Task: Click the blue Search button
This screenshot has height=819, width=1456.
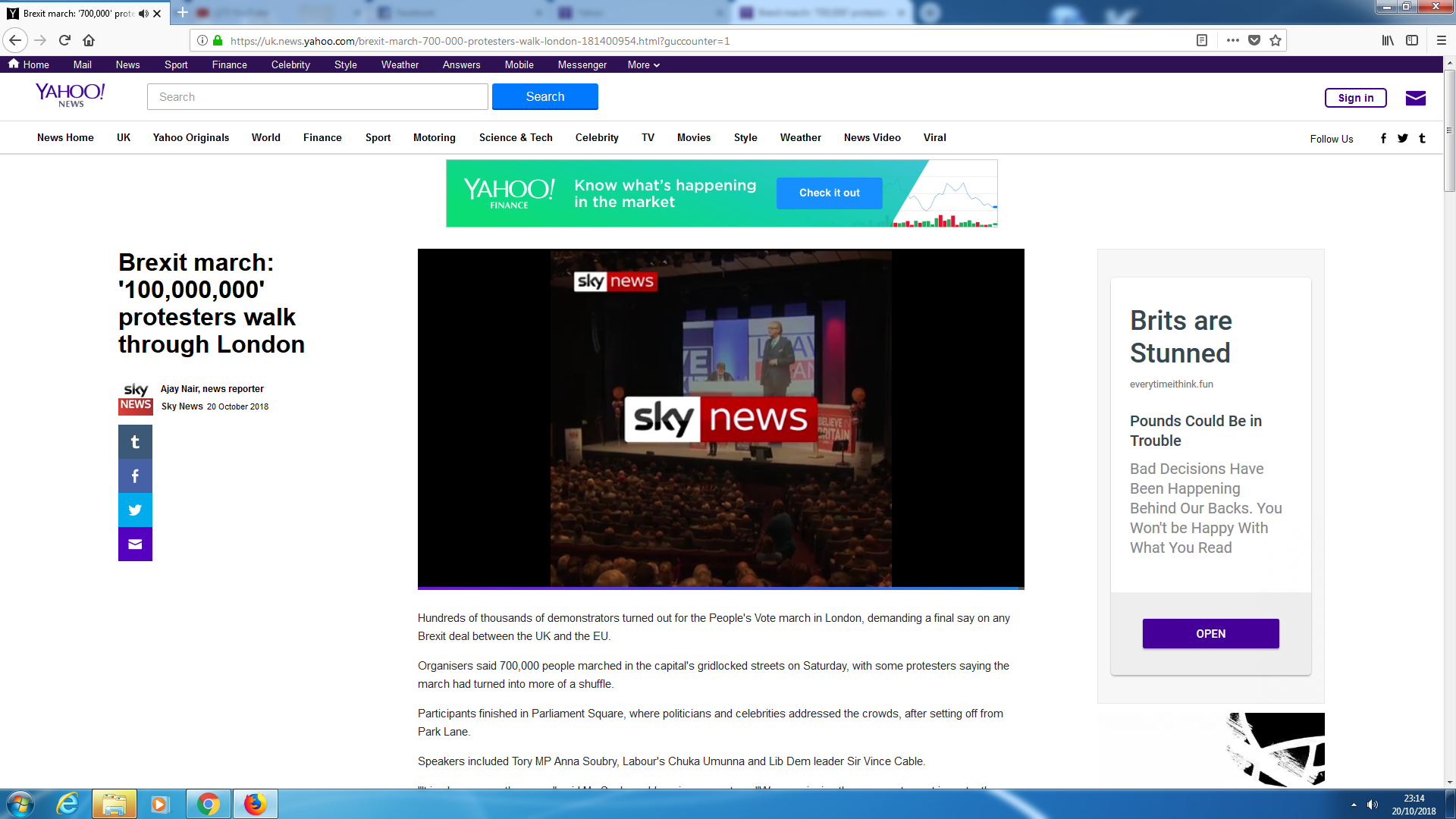Action: (545, 96)
